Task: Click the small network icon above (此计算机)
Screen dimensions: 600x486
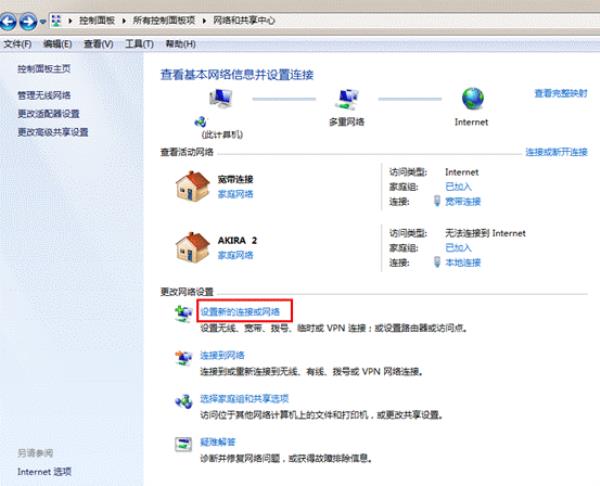Action: pos(200,122)
